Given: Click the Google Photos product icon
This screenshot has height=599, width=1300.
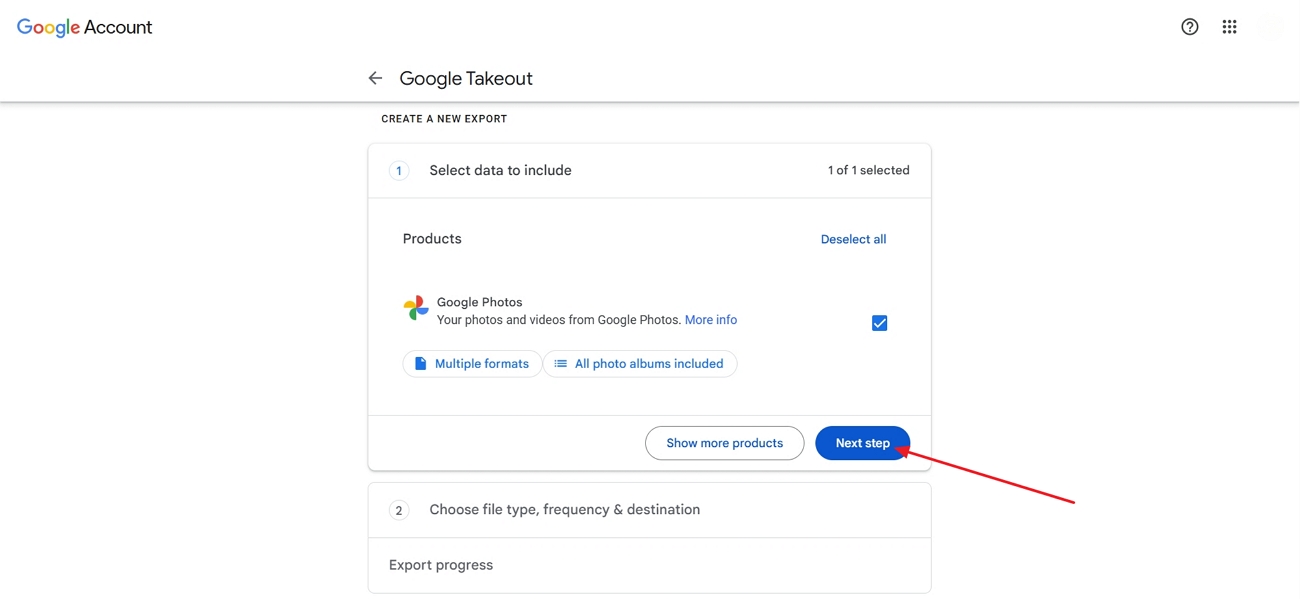Looking at the screenshot, I should [415, 308].
